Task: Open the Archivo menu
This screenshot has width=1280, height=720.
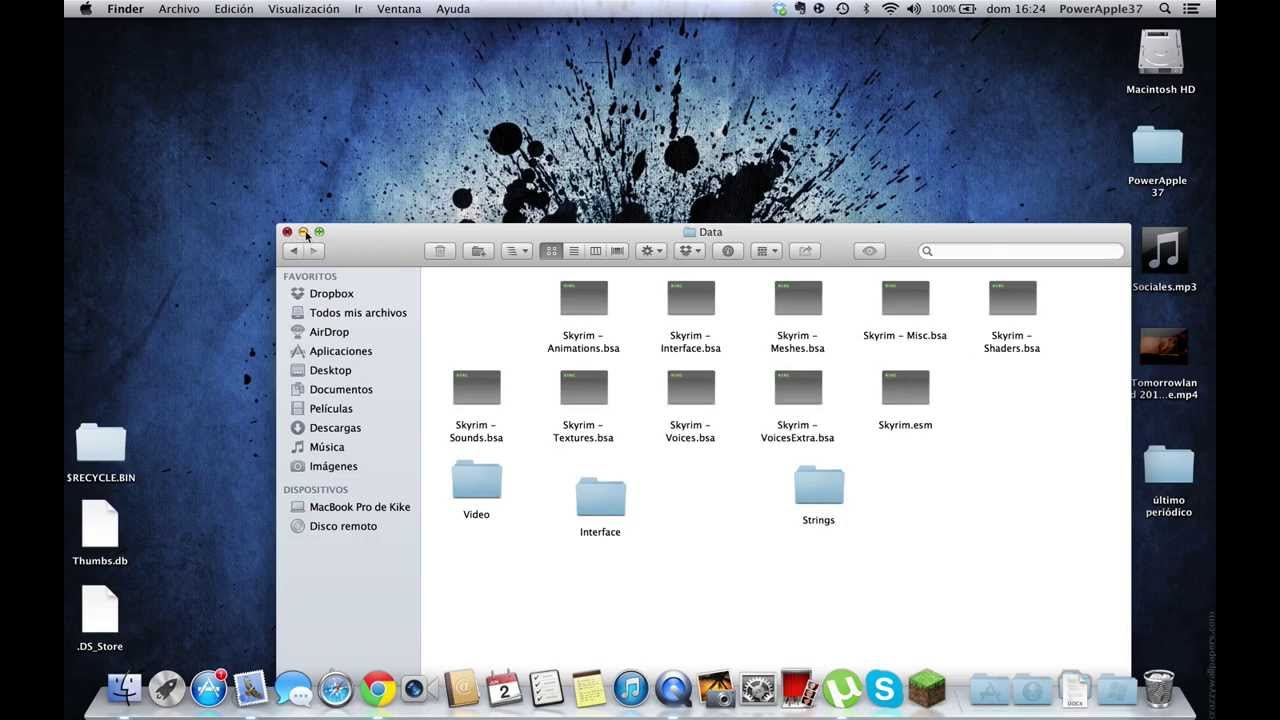Action: coord(179,9)
